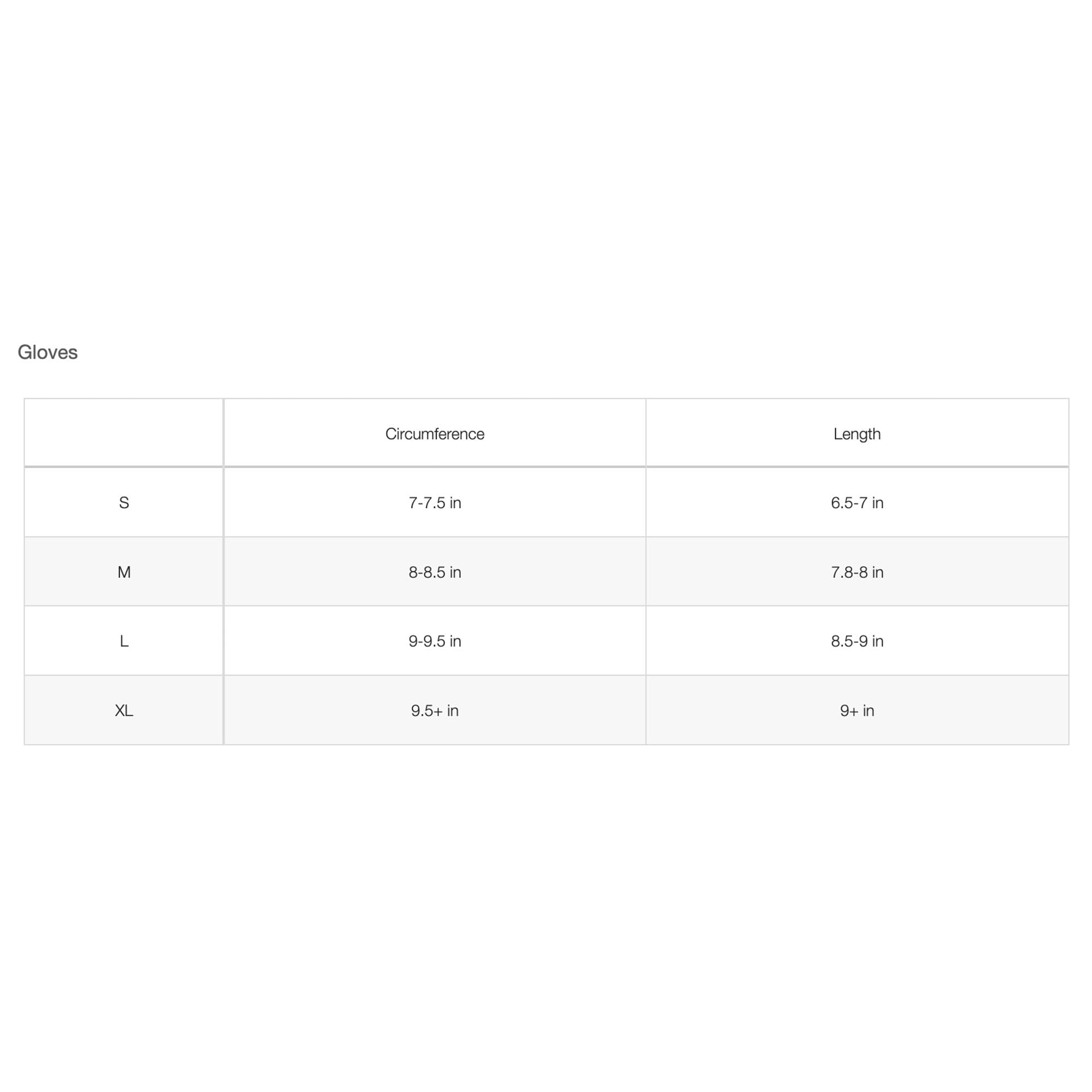Click the 9+ in length cell

(856, 710)
